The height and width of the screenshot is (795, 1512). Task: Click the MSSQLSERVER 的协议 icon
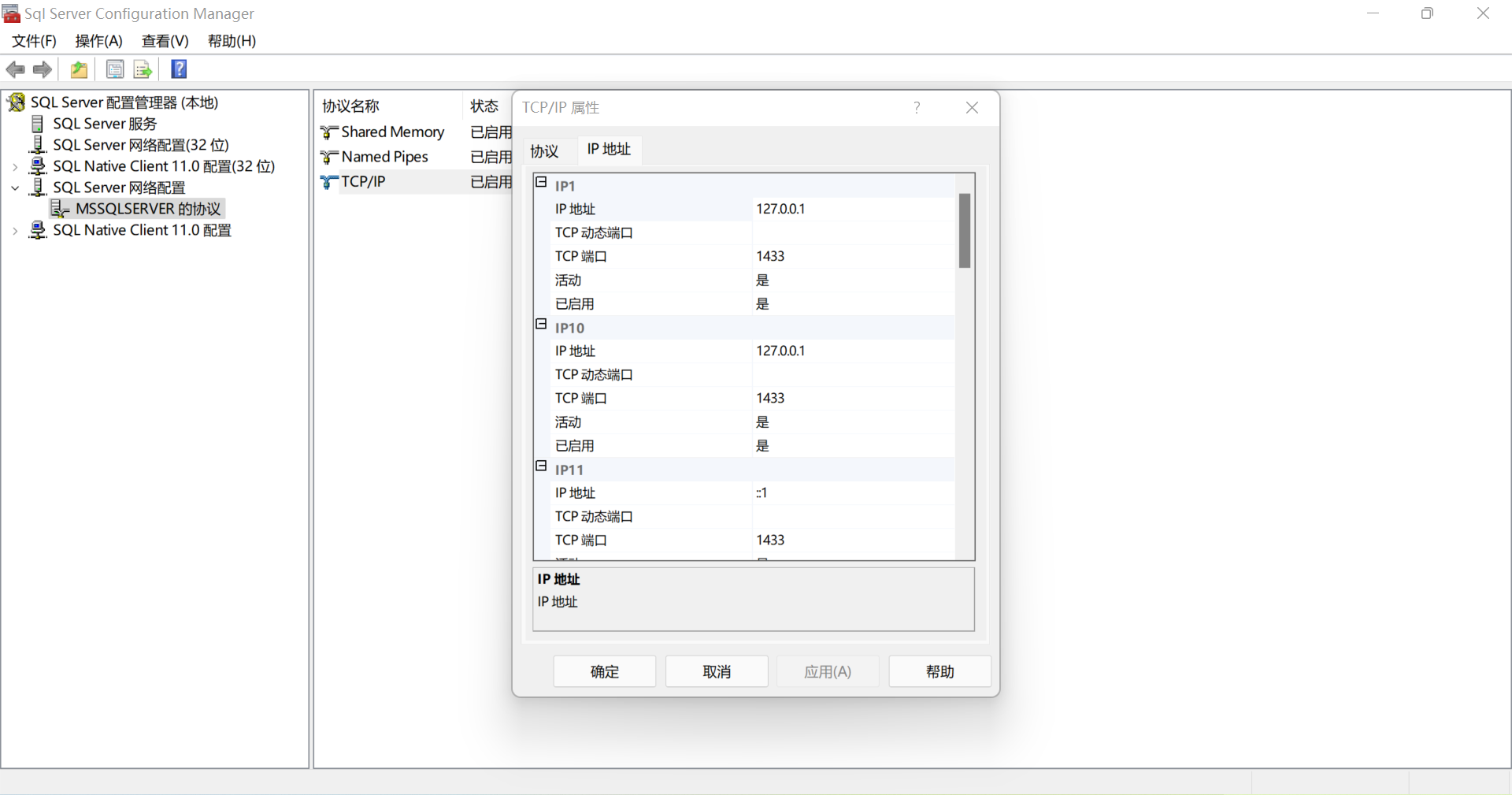(60, 209)
